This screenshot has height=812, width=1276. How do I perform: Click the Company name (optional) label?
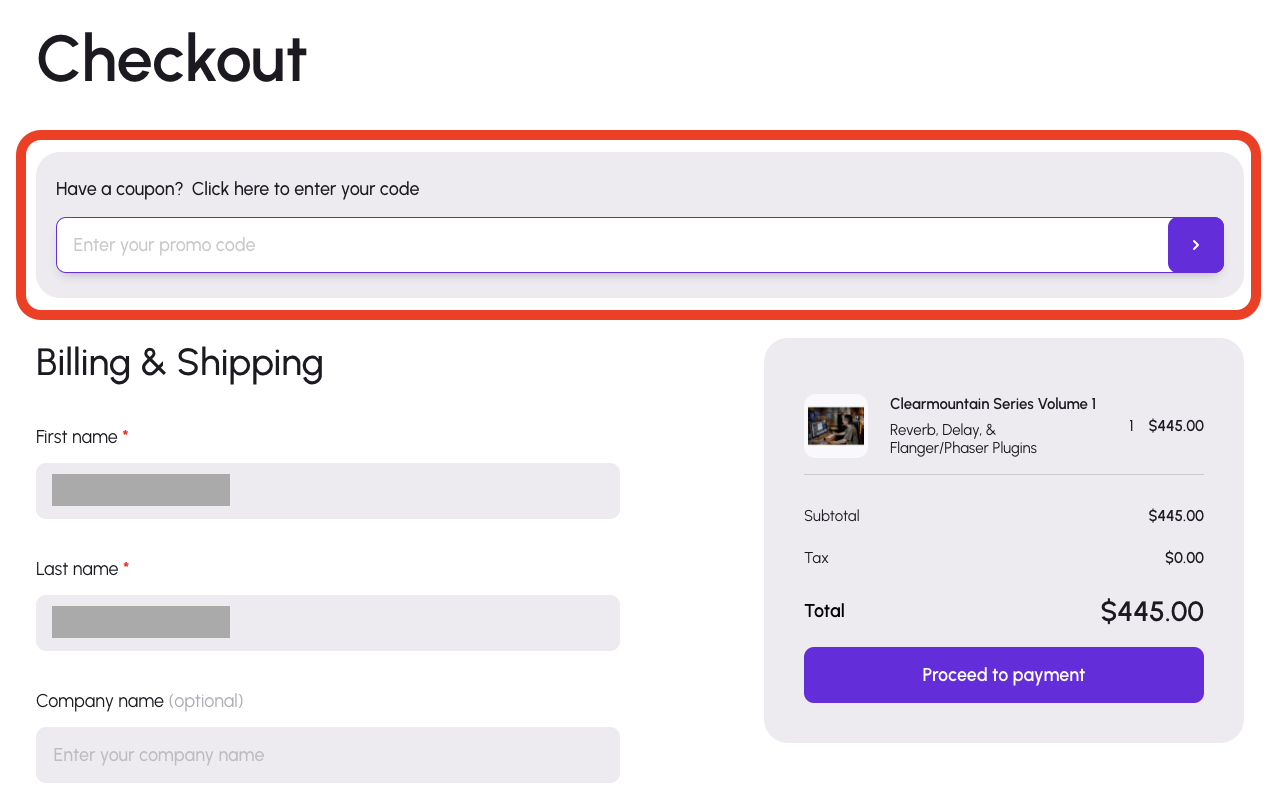[139, 701]
